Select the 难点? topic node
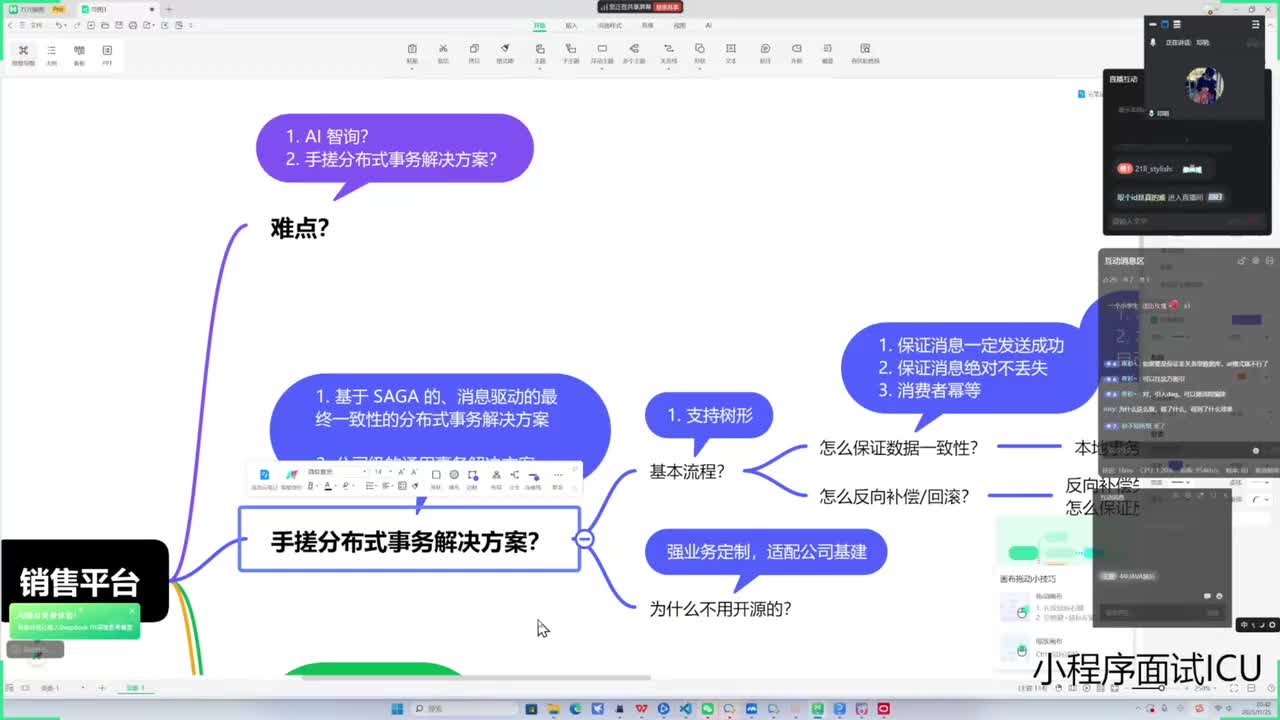This screenshot has height=720, width=1280. (x=300, y=228)
